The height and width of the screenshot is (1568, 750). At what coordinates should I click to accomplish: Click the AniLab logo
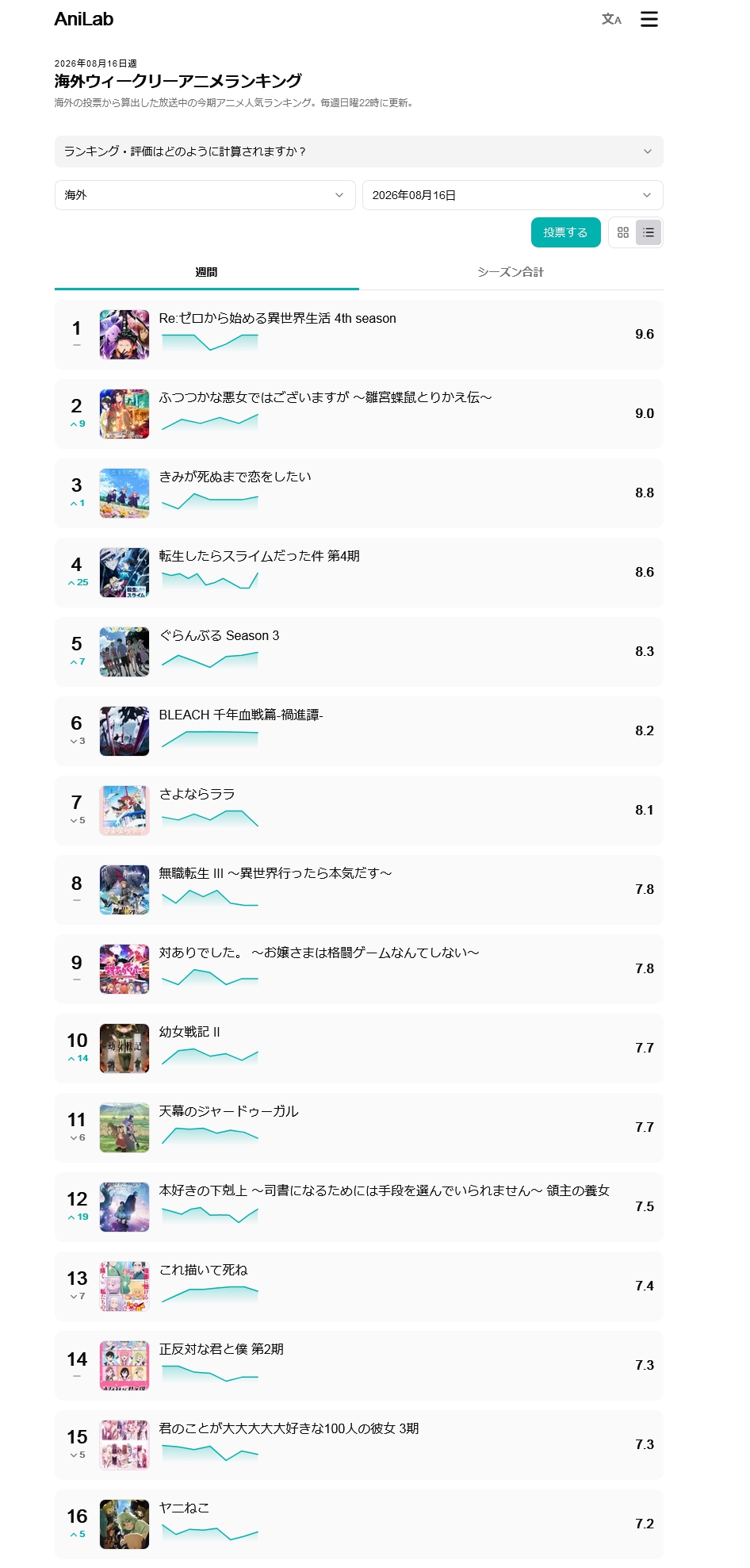click(84, 19)
